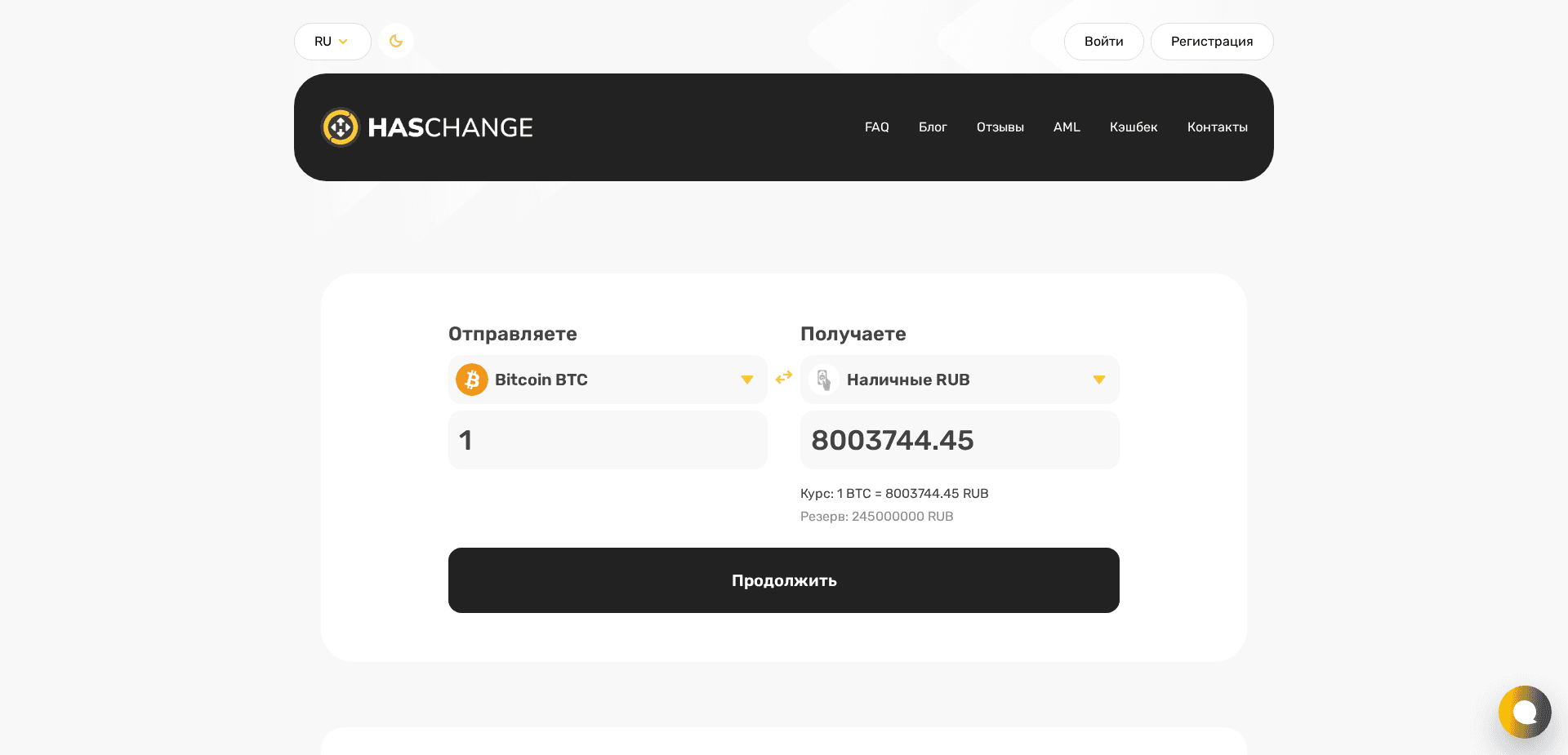Open the AML page
This screenshot has width=1568, height=755.
(1067, 127)
